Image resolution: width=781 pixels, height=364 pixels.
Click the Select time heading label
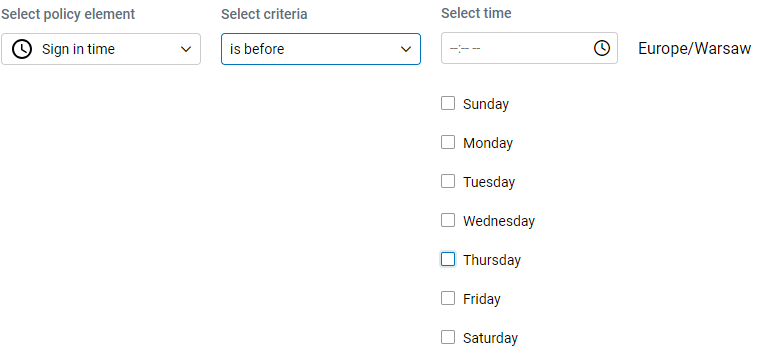(x=476, y=13)
